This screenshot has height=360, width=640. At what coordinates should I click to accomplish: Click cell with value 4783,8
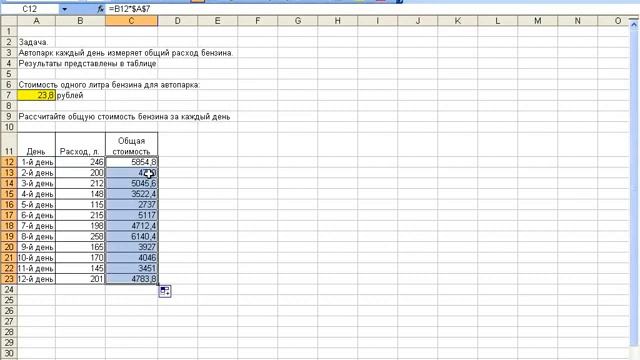click(131, 279)
